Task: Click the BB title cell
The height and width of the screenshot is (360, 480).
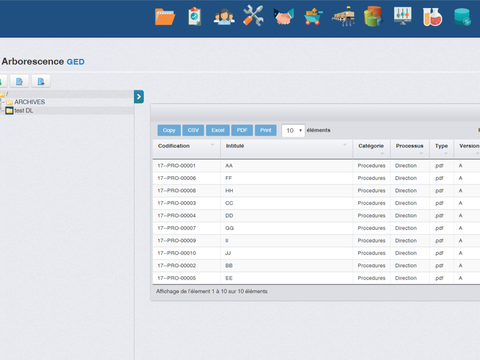Action: (x=287, y=266)
